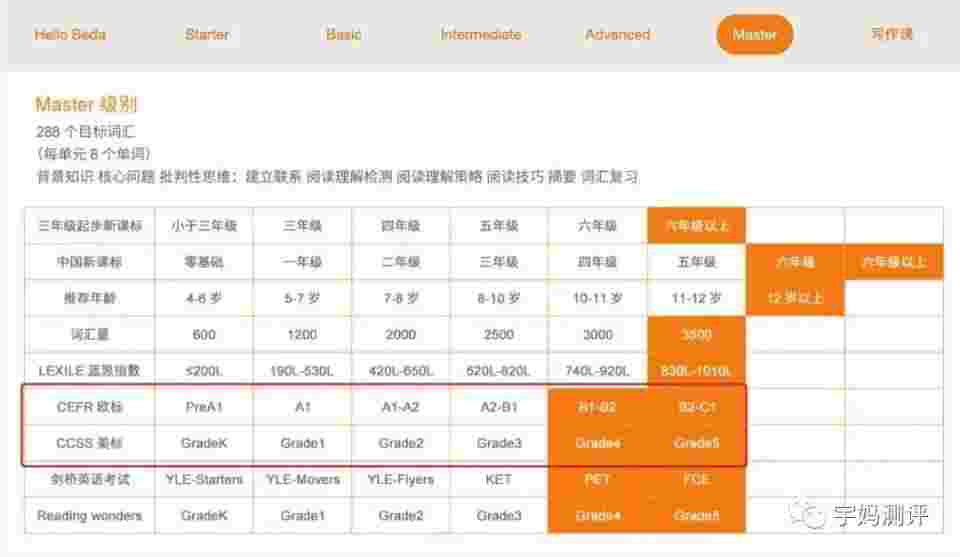960x557 pixels.
Task: Open the Hello Beda tab
Action: (x=70, y=34)
